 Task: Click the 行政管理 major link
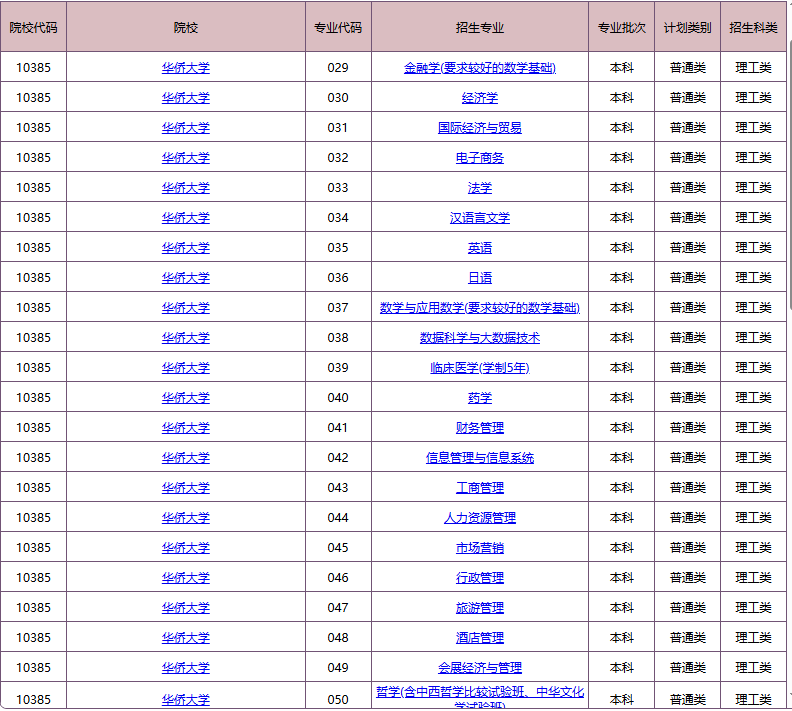tap(479, 578)
